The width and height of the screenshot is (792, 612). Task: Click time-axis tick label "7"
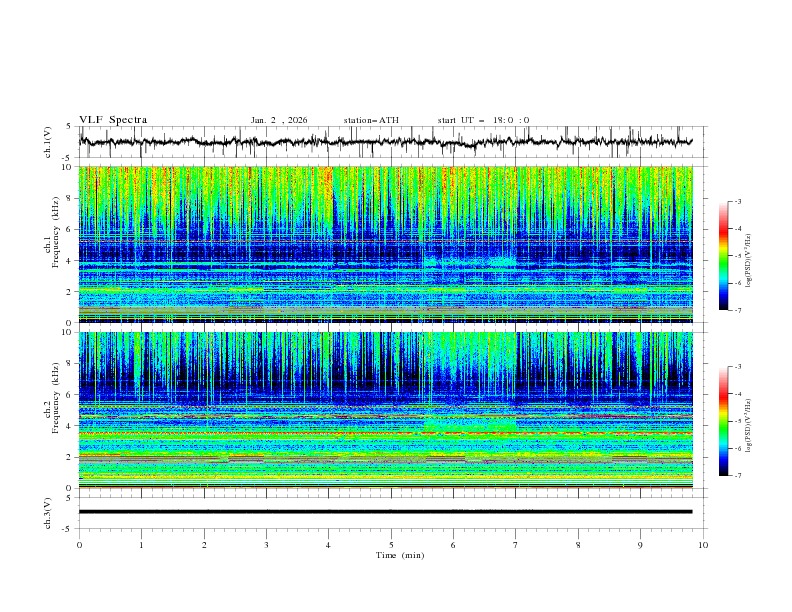tap(516, 545)
